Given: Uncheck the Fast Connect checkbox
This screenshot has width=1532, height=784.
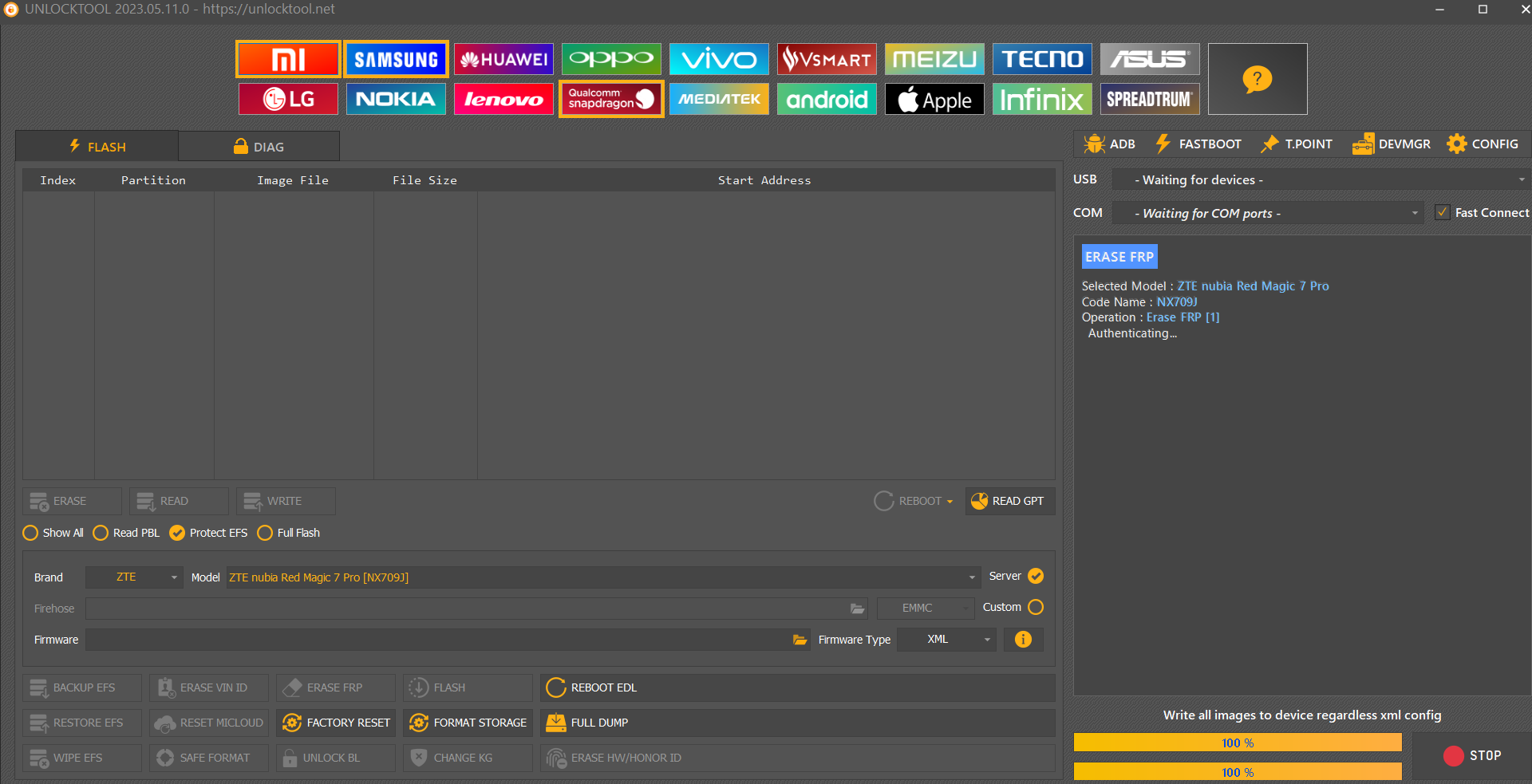Looking at the screenshot, I should [x=1443, y=212].
